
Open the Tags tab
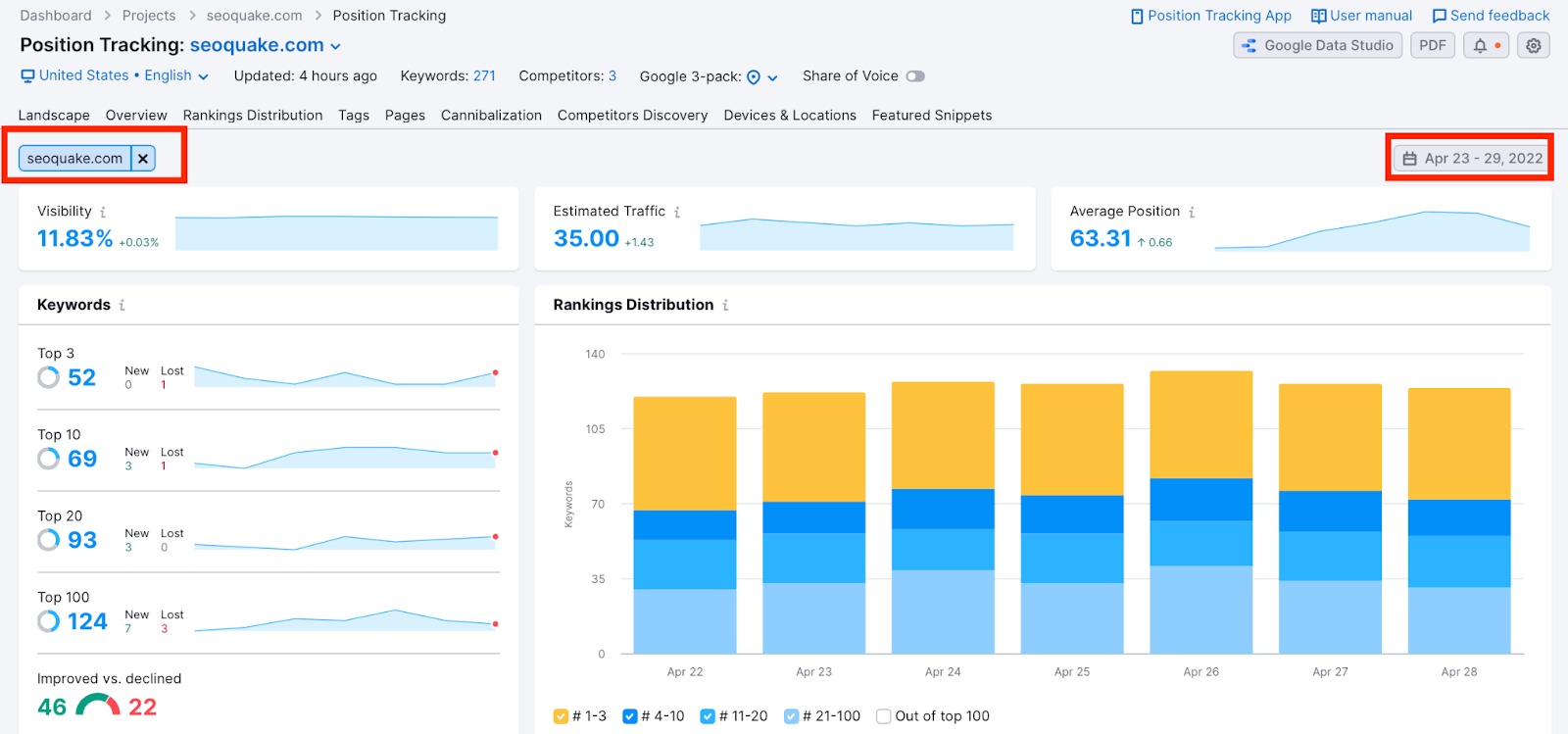tap(354, 116)
